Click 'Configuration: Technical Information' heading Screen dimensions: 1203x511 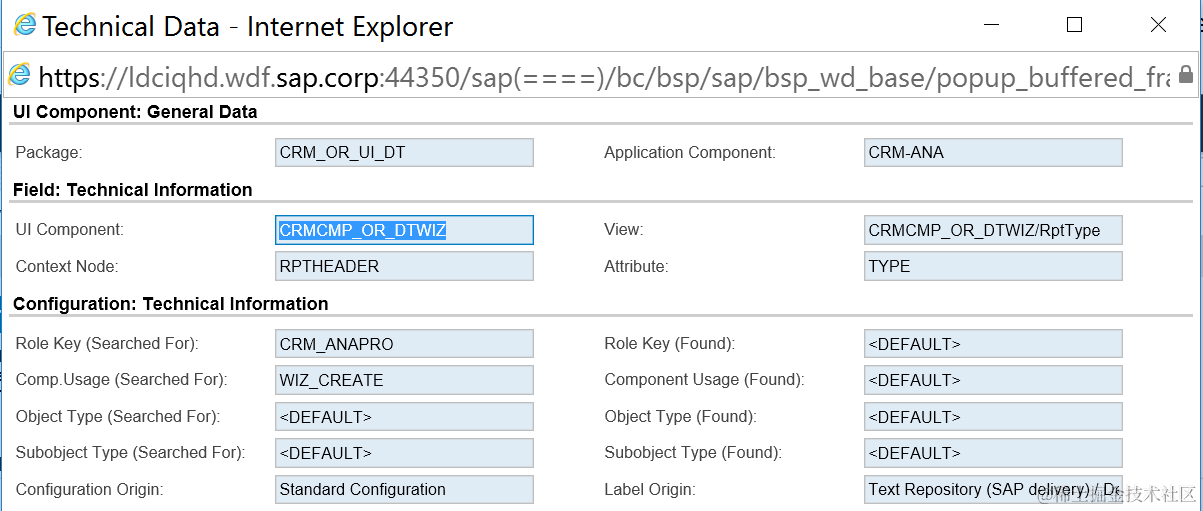(170, 304)
